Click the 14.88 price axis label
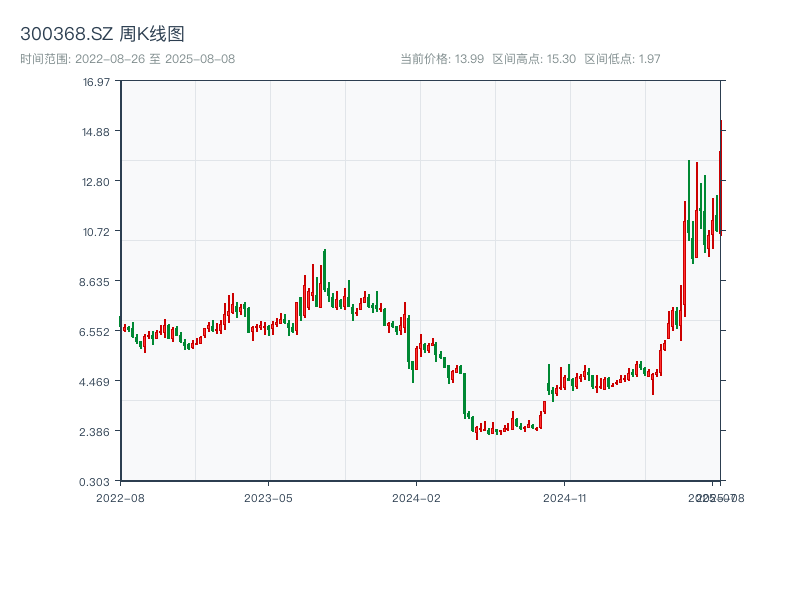The image size is (800, 600). click(x=96, y=132)
